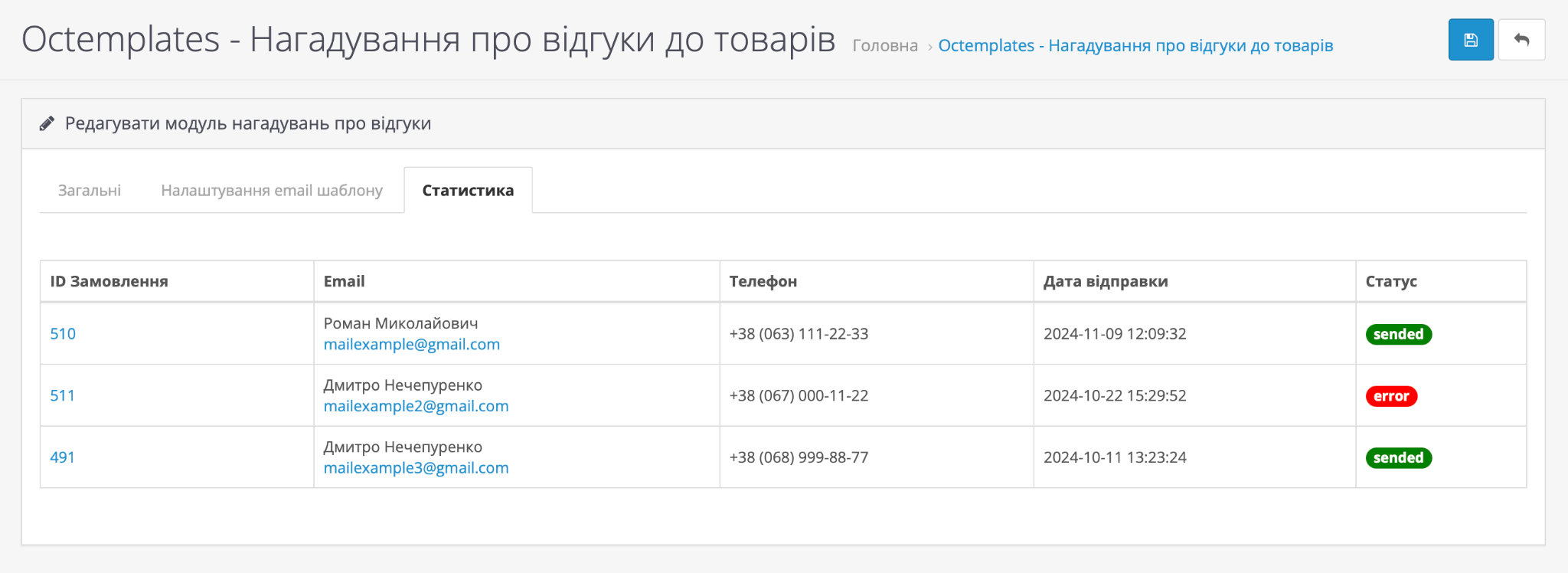Image resolution: width=1568 pixels, height=573 pixels.
Task: Select the Статистика tab
Action: (x=468, y=191)
